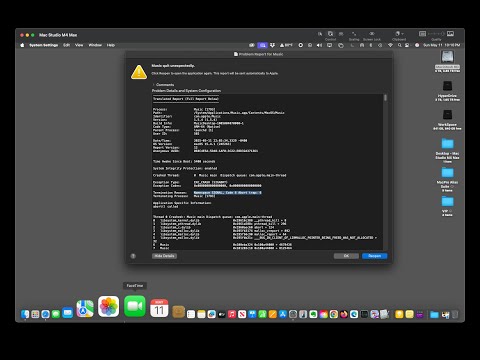
Task: Open Mail from the Dock
Action: pyautogui.click(x=68, y=313)
